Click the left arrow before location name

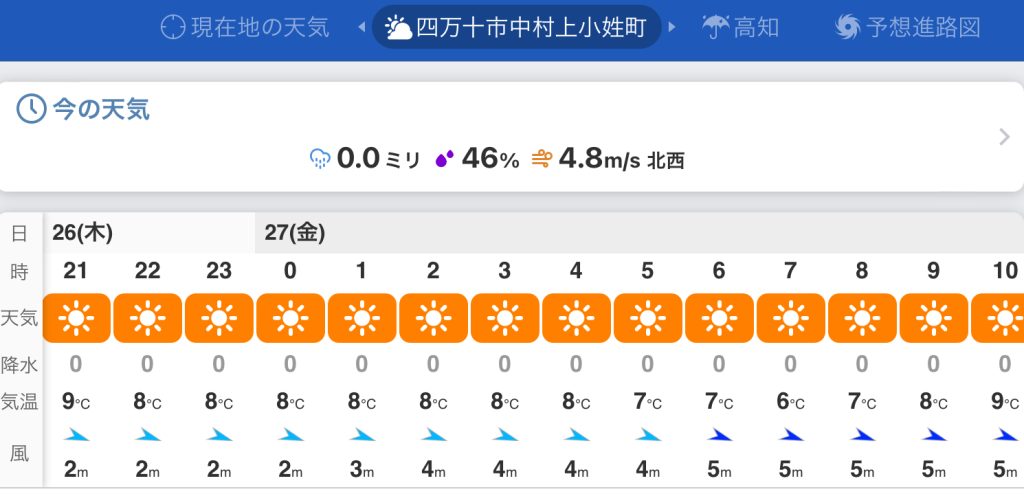click(362, 27)
